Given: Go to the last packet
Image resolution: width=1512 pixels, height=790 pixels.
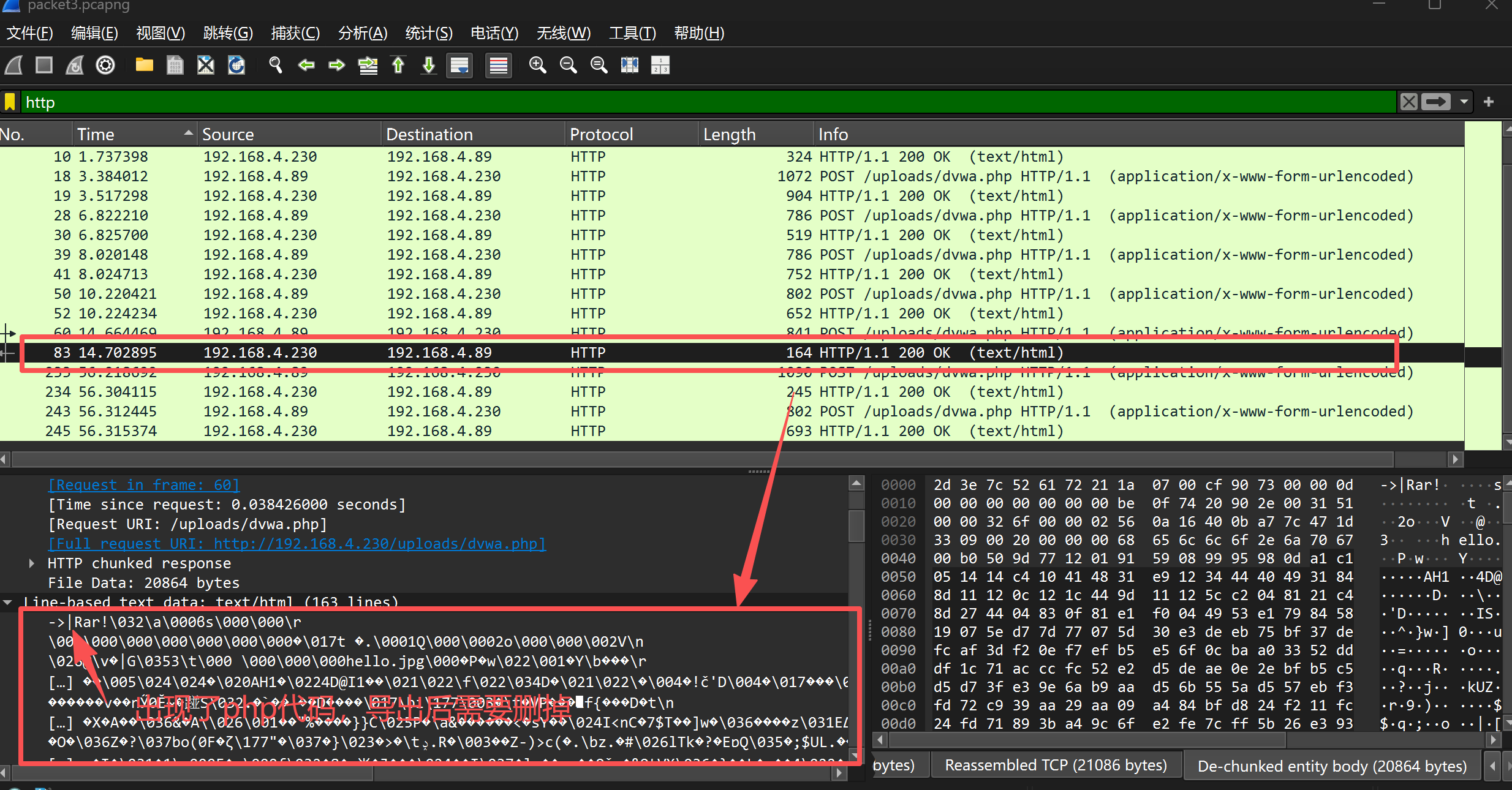Looking at the screenshot, I should [x=428, y=65].
